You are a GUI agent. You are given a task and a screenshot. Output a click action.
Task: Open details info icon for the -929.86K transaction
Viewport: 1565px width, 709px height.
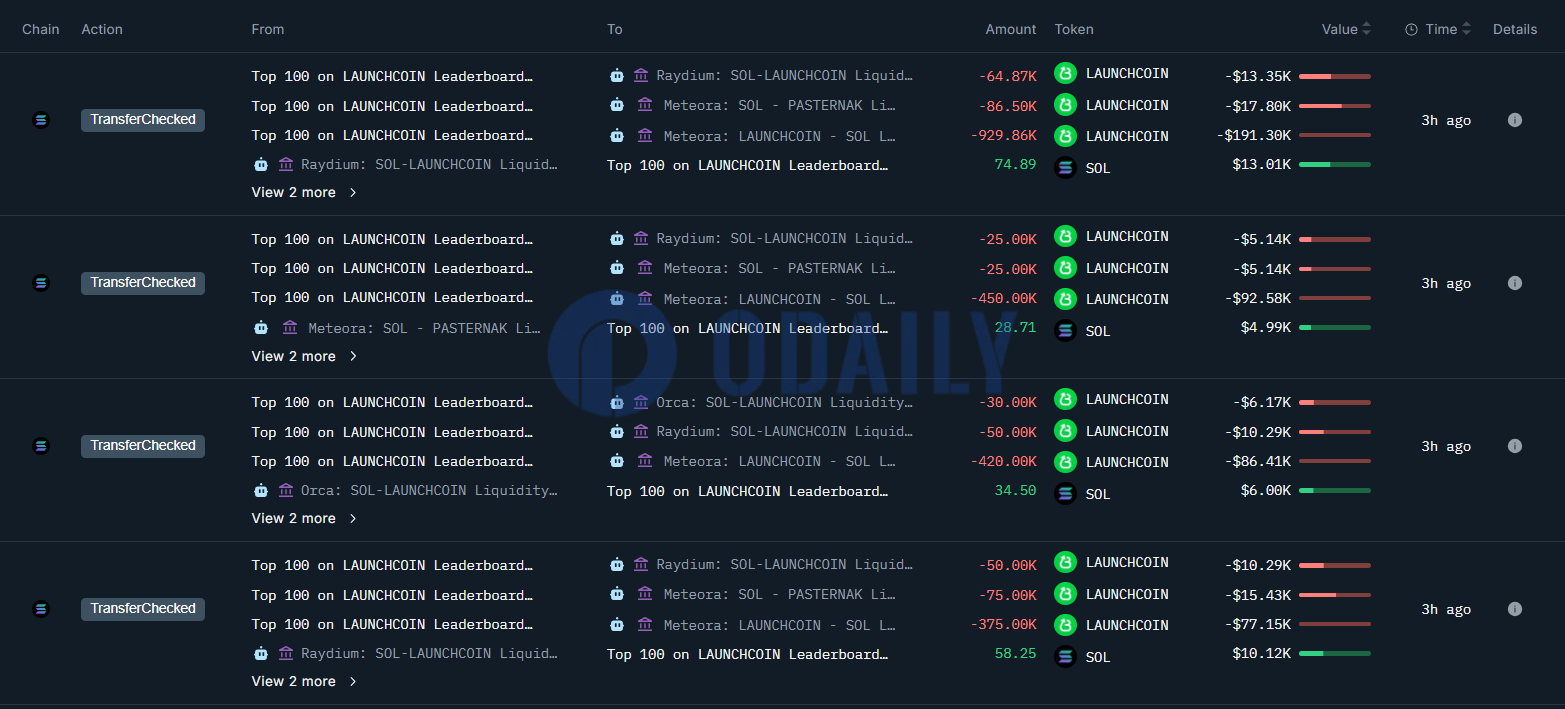click(1515, 120)
